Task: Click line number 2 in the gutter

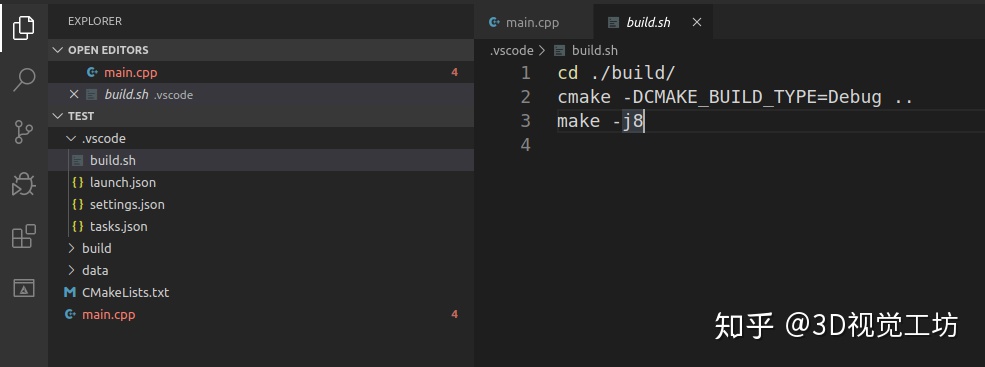Action: pyautogui.click(x=525, y=97)
